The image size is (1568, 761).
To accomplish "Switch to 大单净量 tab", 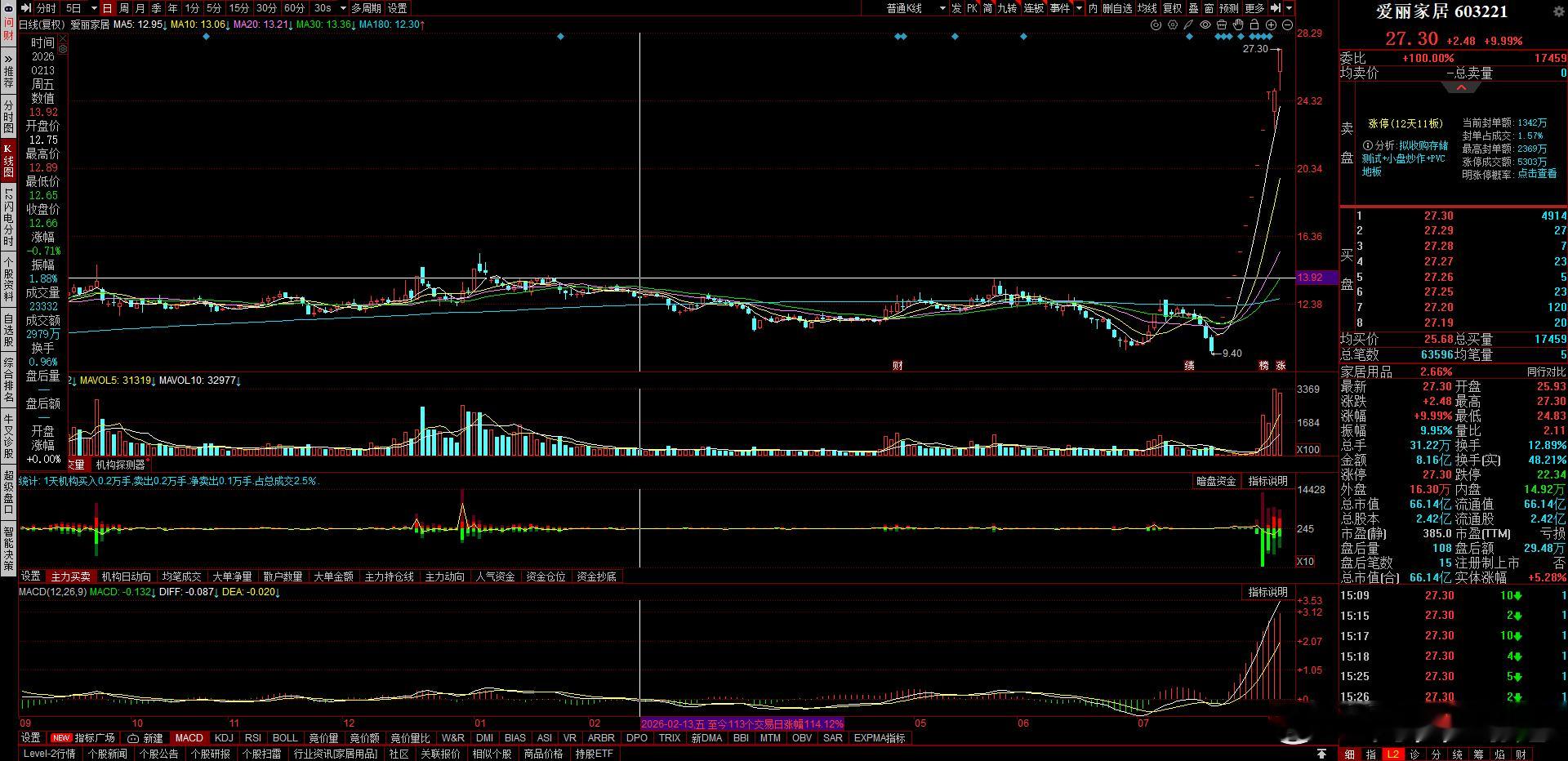I will point(232,576).
